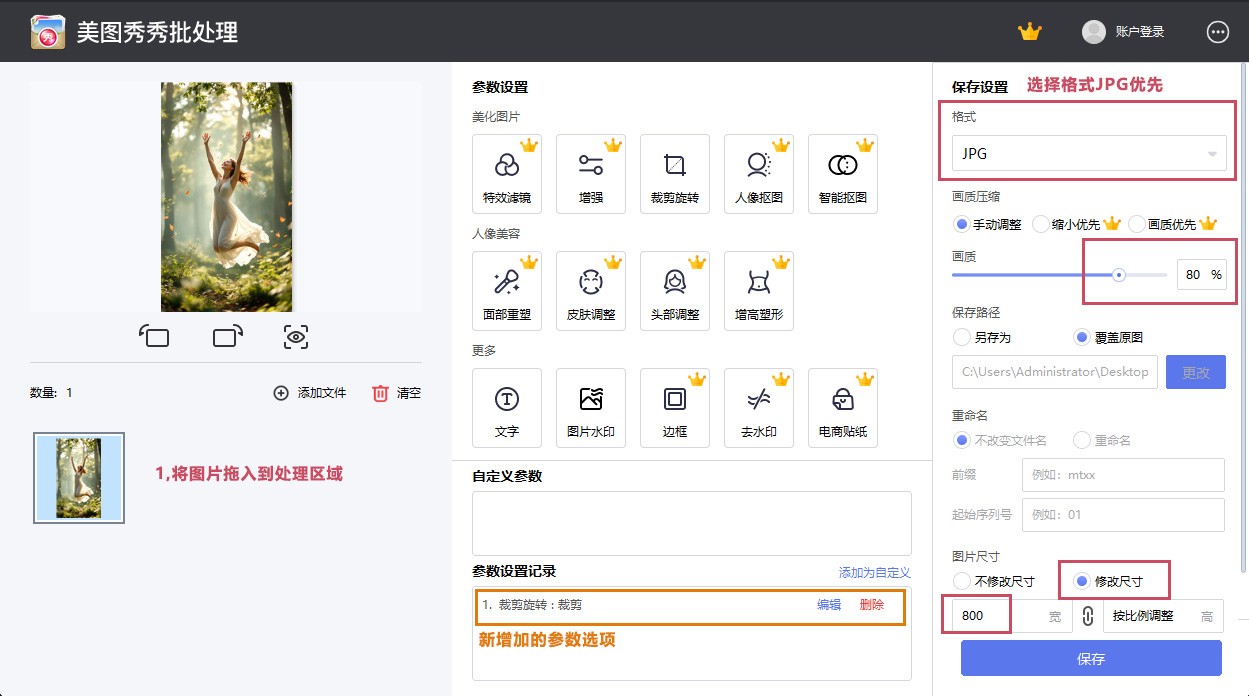This screenshot has width=1249, height=696.
Task: Open the 人像抠图 portrait cutout tool
Action: [x=758, y=174]
